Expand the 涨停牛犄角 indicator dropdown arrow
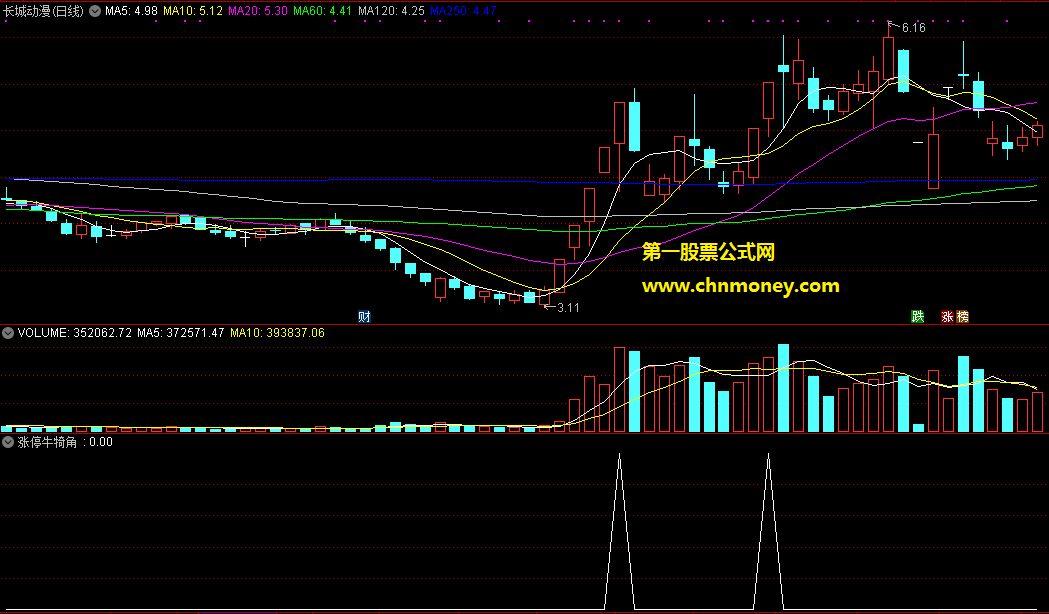The height and width of the screenshot is (614, 1049). 8,442
